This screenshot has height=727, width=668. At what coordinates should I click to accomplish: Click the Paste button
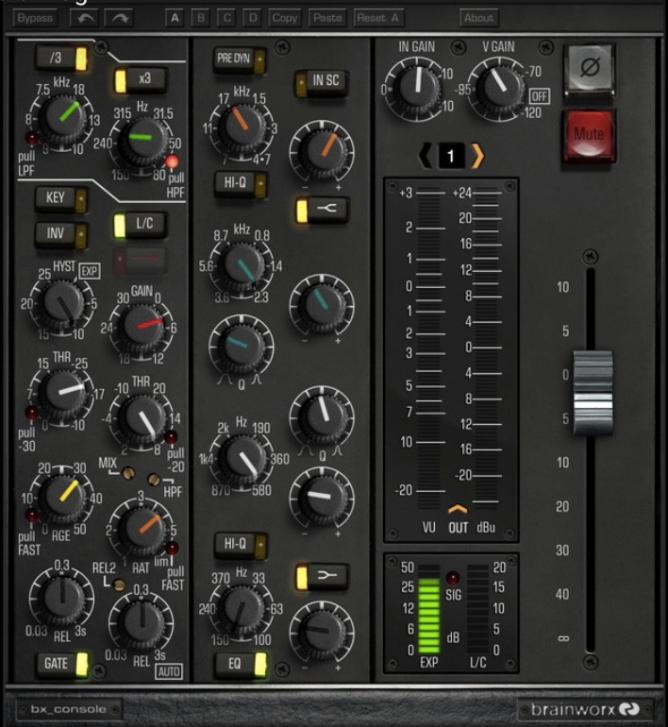tap(327, 18)
